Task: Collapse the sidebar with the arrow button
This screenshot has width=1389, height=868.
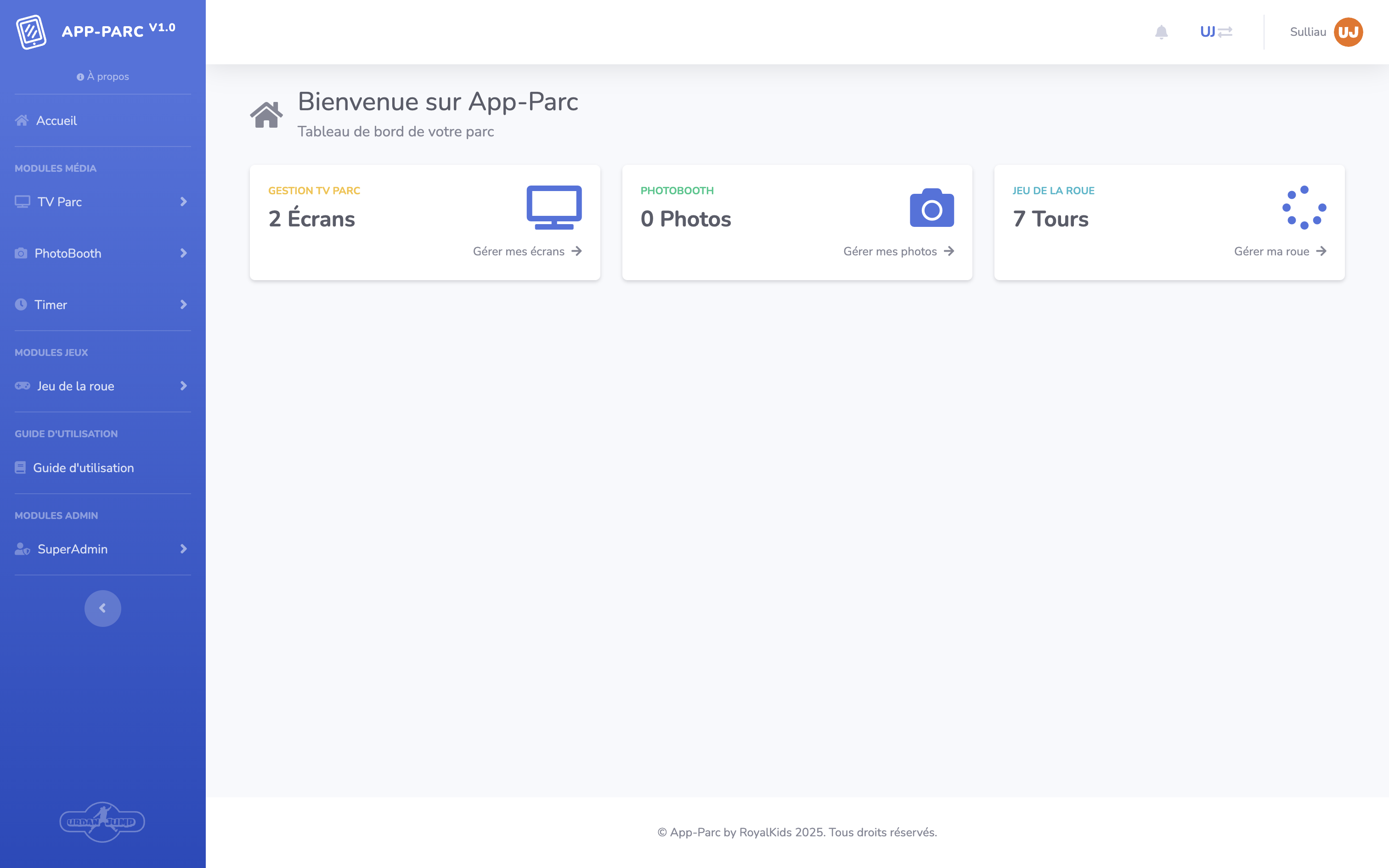Action: tap(103, 608)
